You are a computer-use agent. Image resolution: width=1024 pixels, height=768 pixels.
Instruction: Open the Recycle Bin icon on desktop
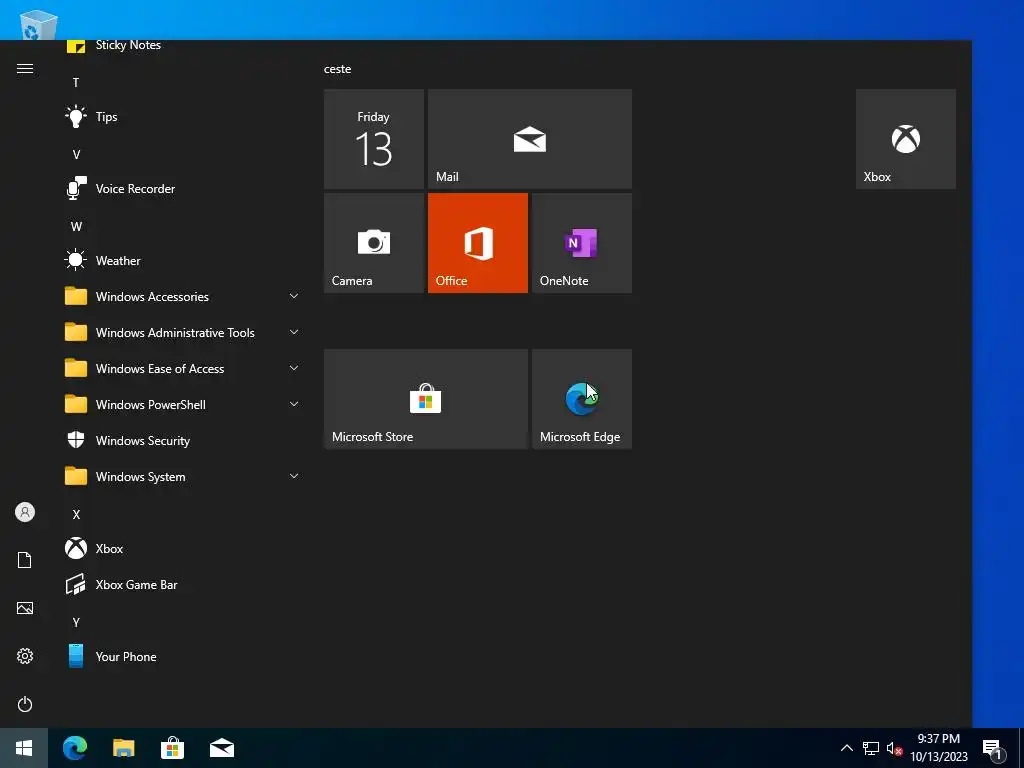pos(38,25)
